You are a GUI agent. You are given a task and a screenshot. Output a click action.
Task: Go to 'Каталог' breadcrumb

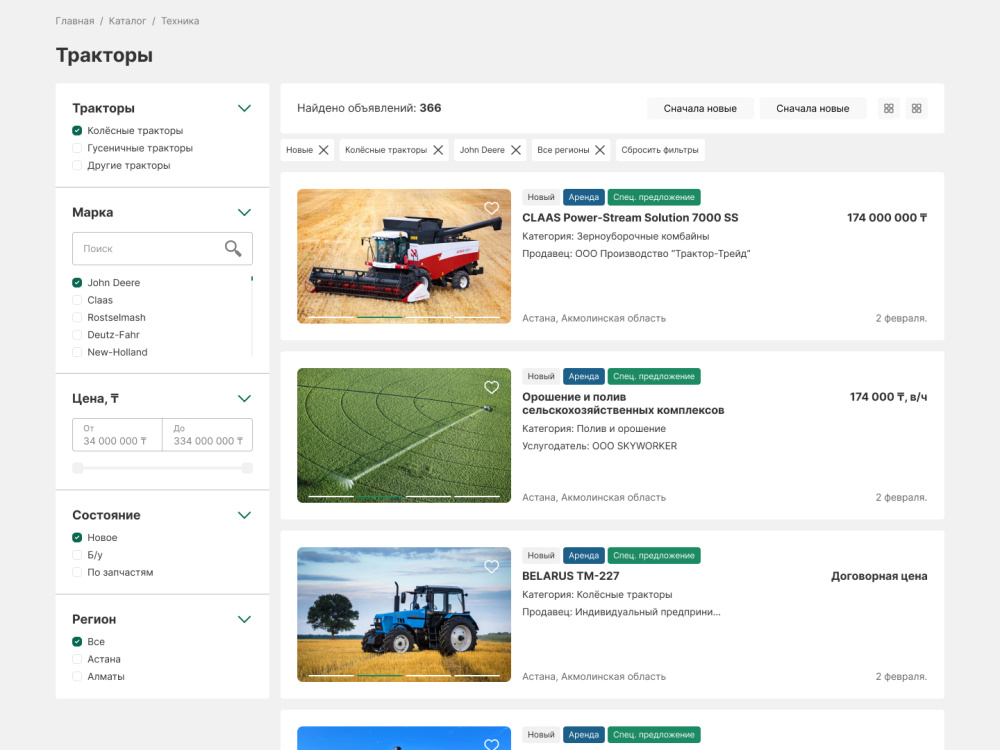pos(128,21)
